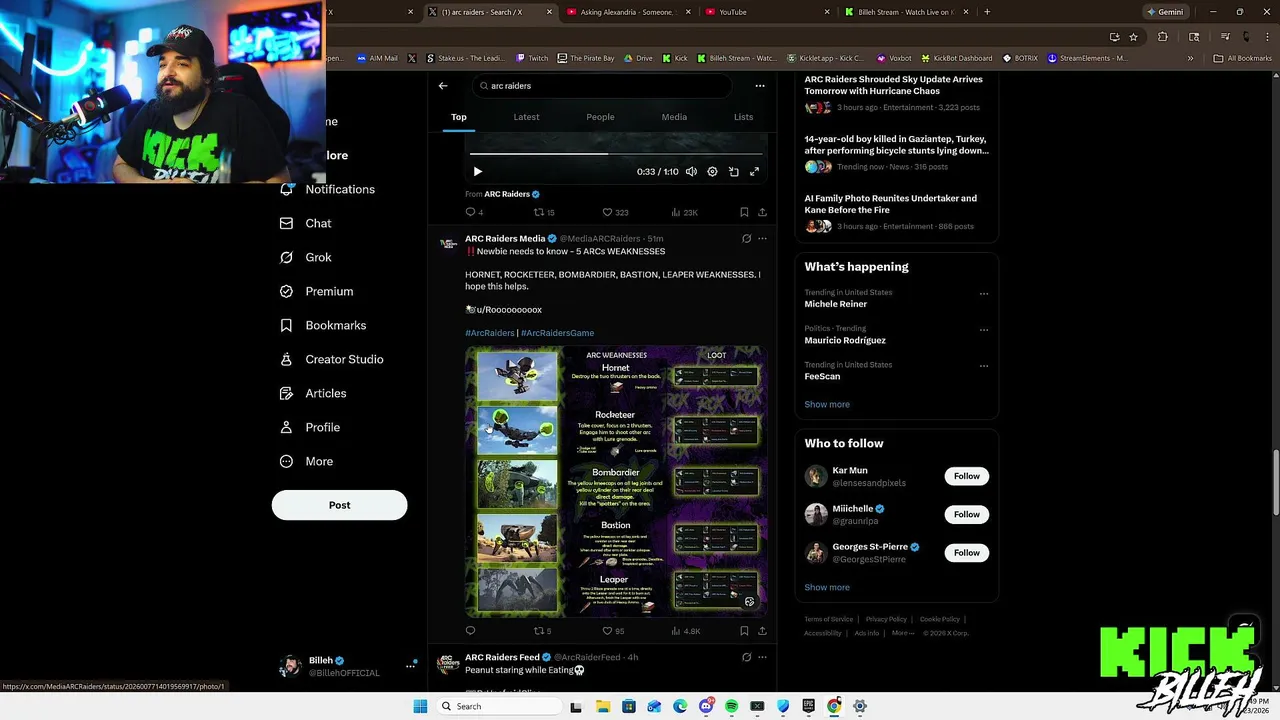The width and height of the screenshot is (1280, 720).
Task: Open the ARC Raiders Media profile name
Action: (x=505, y=239)
